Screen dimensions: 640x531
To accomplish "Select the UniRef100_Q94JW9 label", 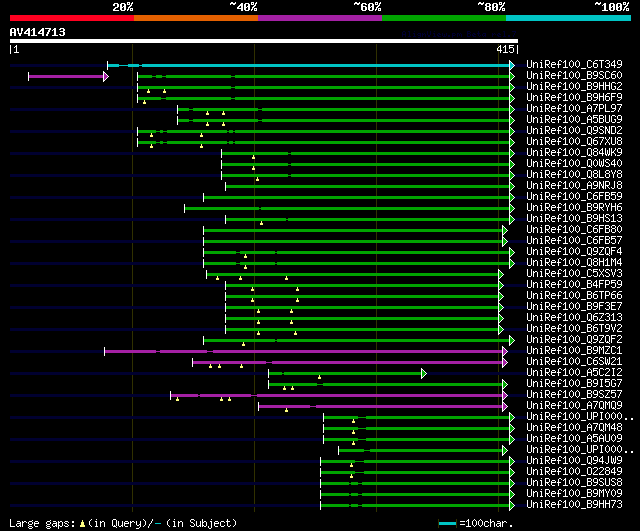I will coord(574,461).
